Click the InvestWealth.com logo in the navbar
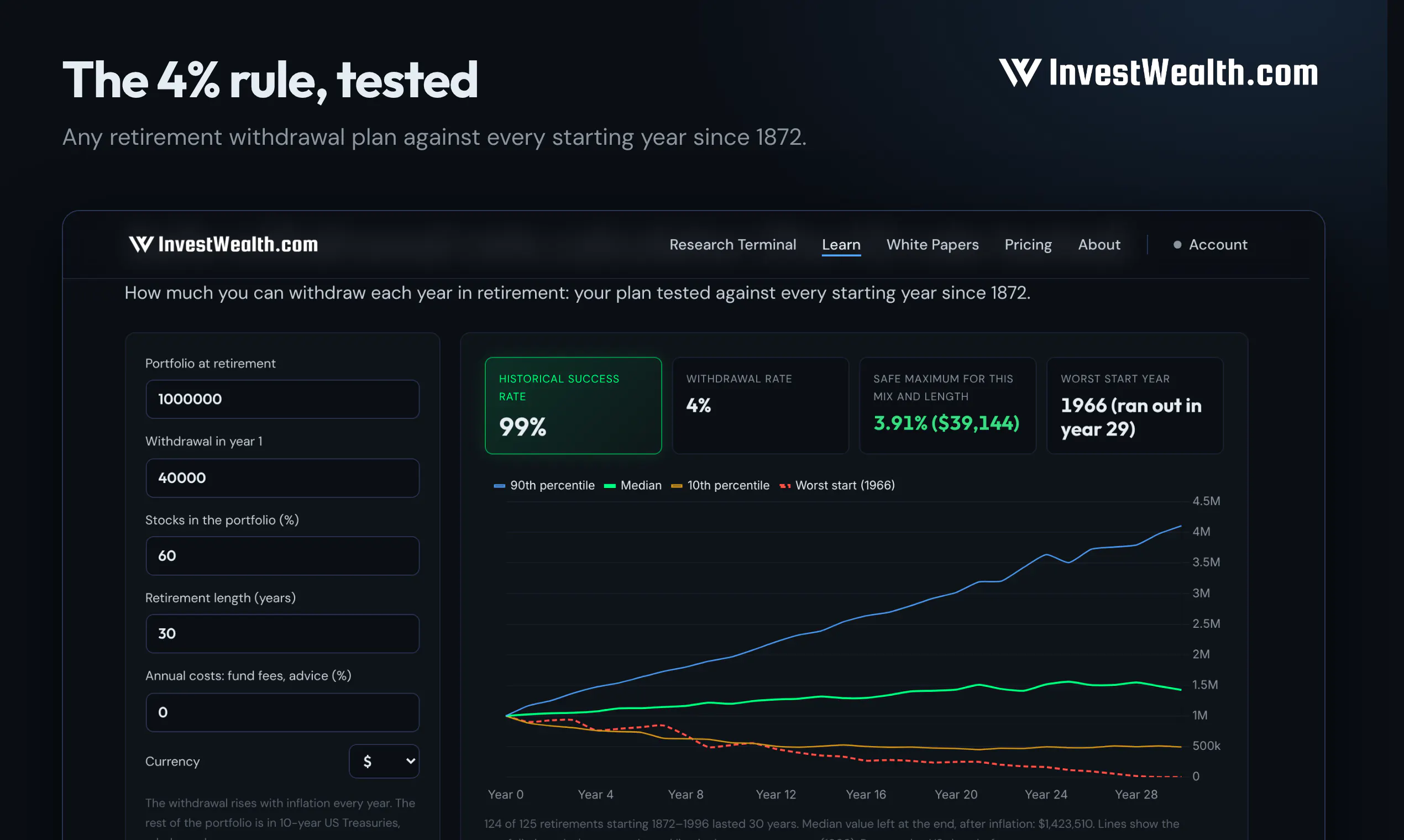This screenshot has height=840, width=1404. point(224,244)
